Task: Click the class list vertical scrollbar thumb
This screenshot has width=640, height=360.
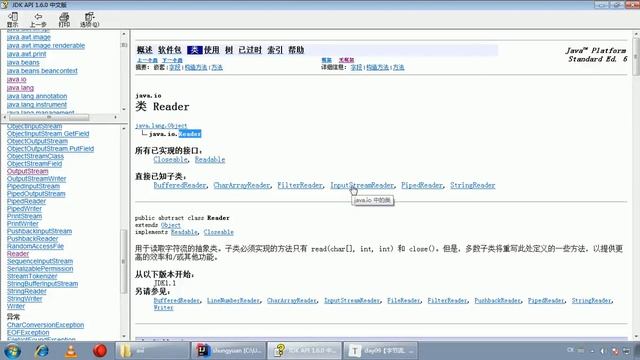Action: click(124, 262)
